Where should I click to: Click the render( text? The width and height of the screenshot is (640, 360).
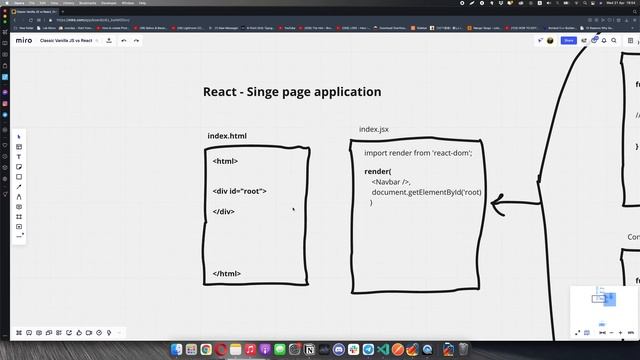(x=378, y=171)
